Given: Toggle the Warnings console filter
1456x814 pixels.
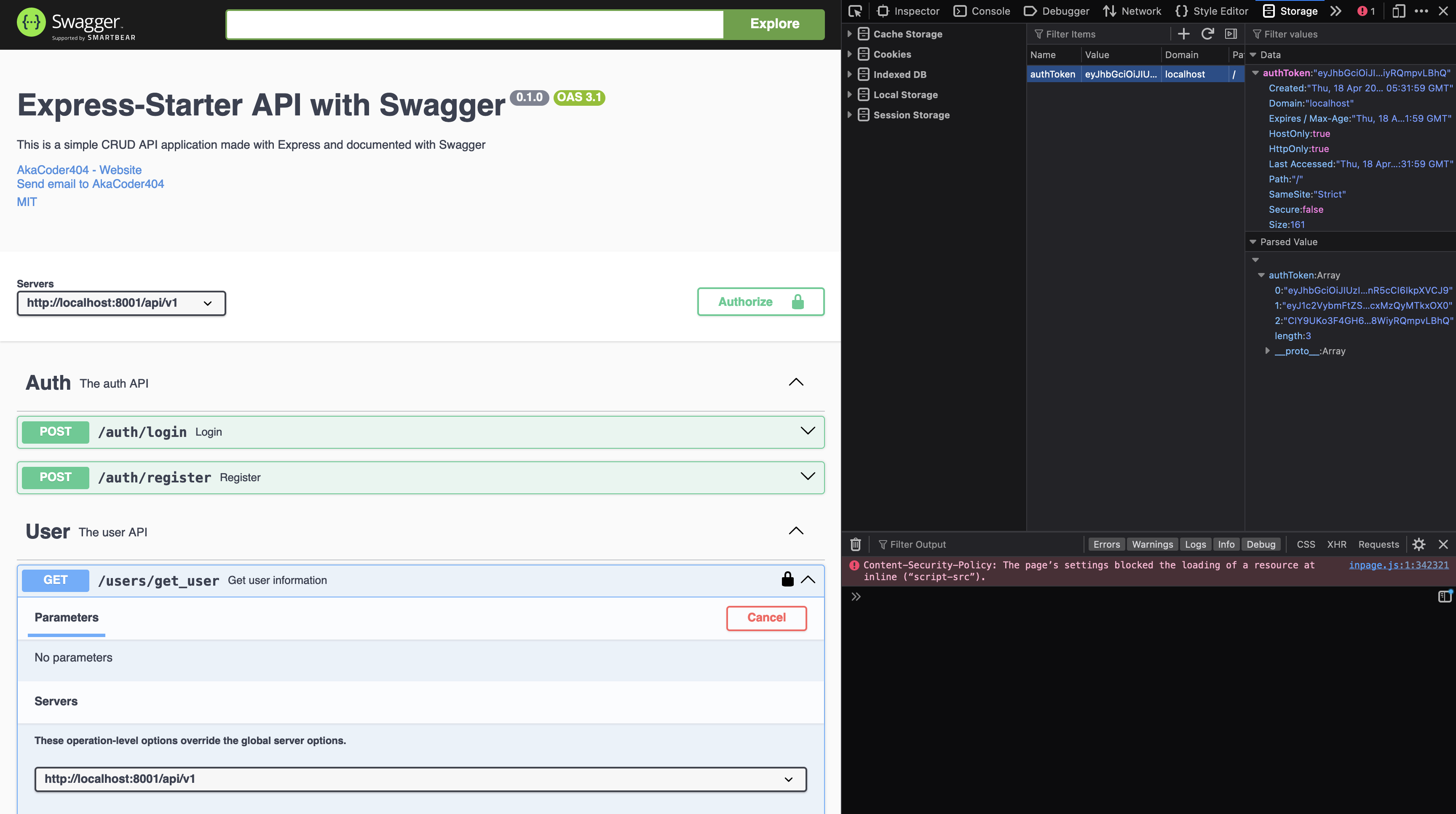Looking at the screenshot, I should tap(1153, 544).
